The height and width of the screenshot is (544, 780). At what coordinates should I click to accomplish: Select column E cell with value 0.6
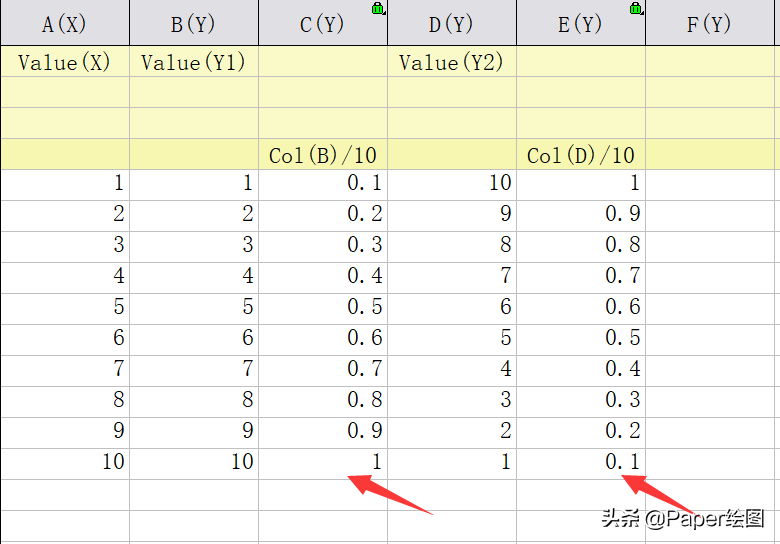click(x=581, y=309)
